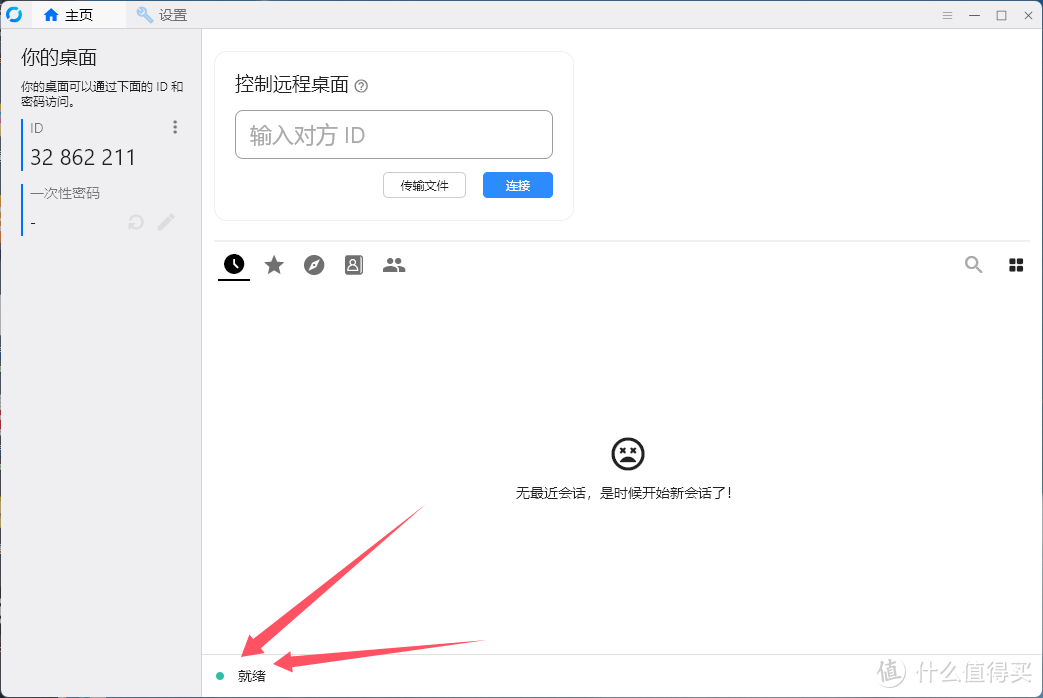Click the 传输文件 file transfer button
1043x698 pixels.
[x=424, y=185]
